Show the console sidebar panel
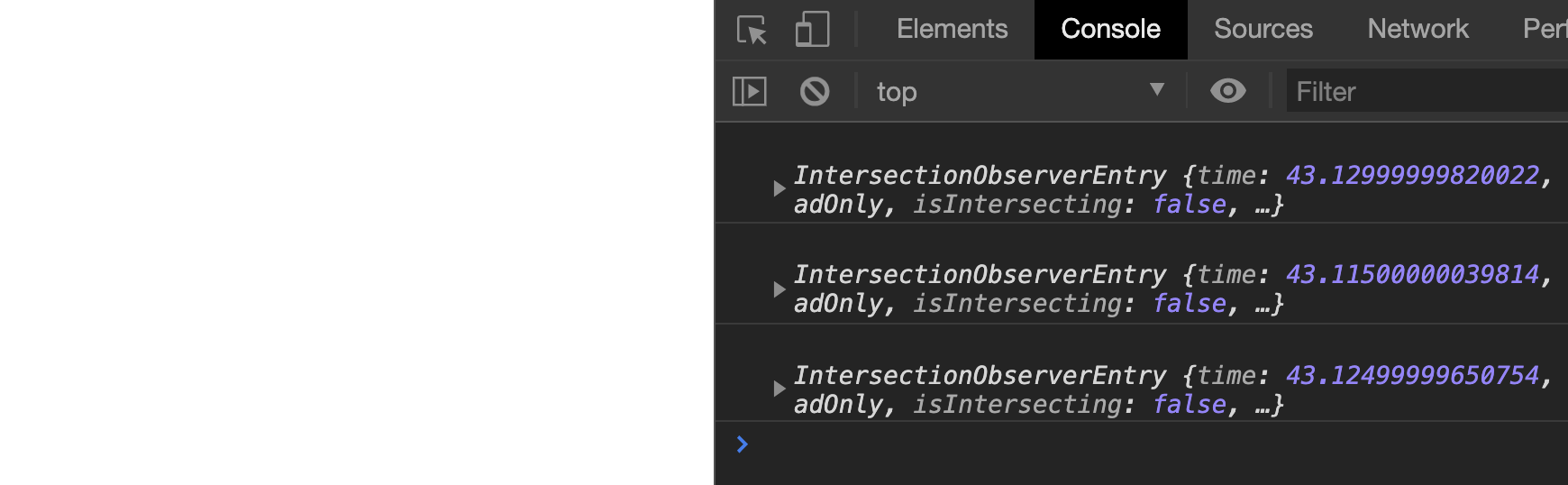Viewport: 1568px width, 485px height. click(750, 91)
